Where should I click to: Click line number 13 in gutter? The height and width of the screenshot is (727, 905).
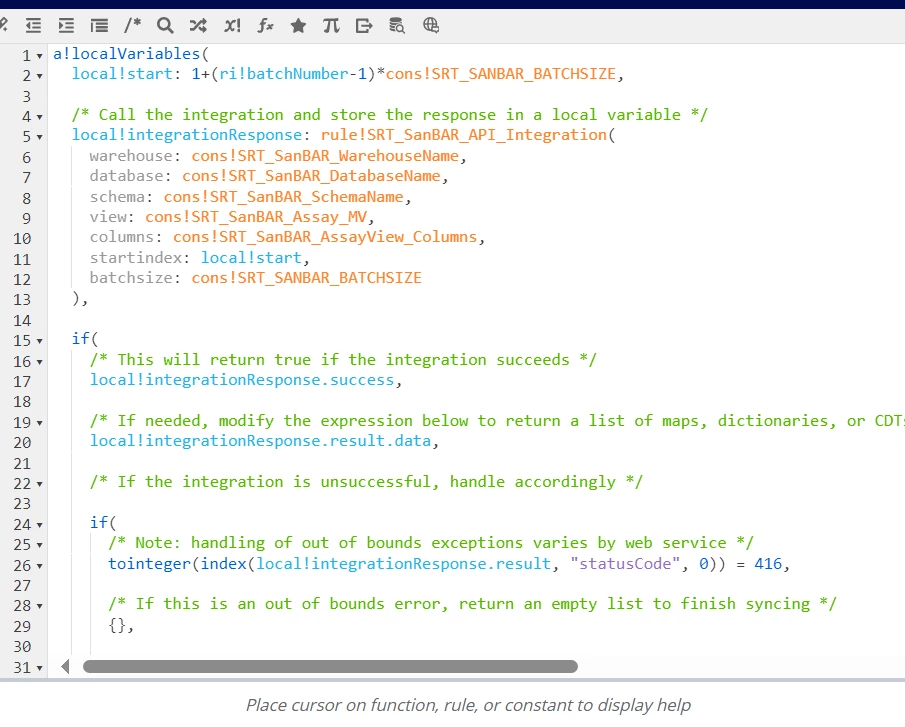click(x=22, y=300)
